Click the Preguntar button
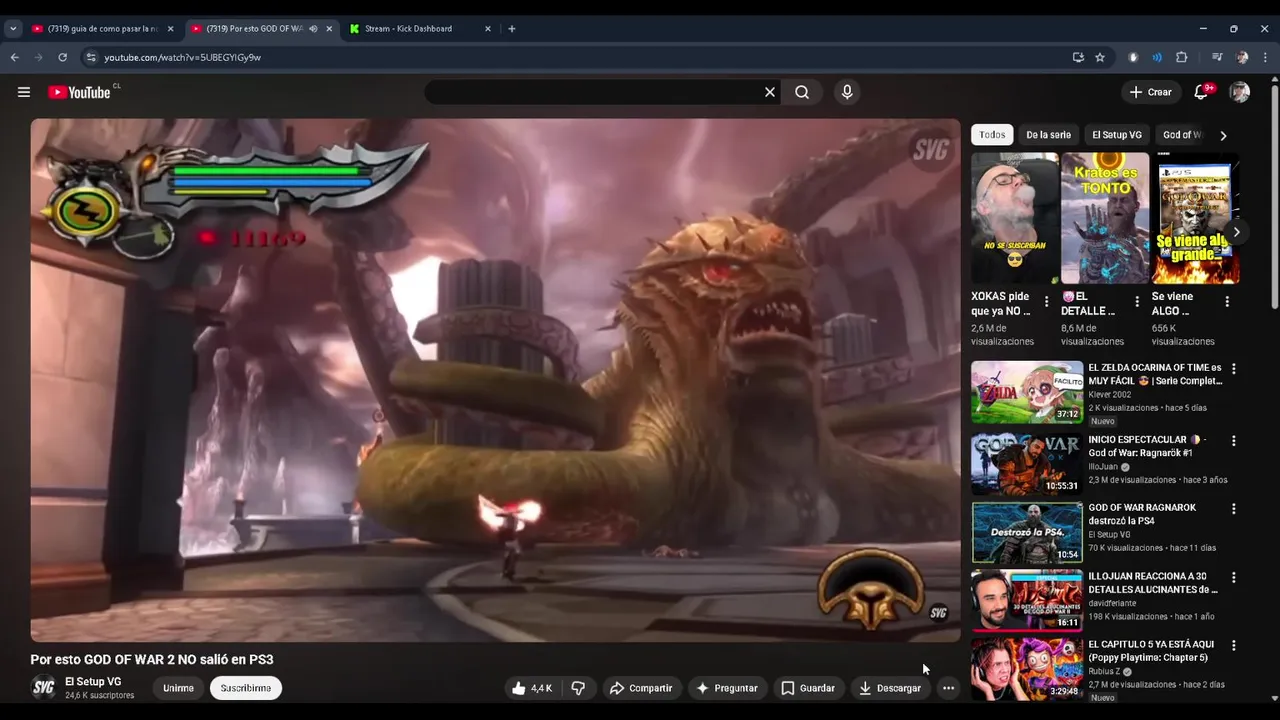The width and height of the screenshot is (1280, 720). pyautogui.click(x=726, y=688)
